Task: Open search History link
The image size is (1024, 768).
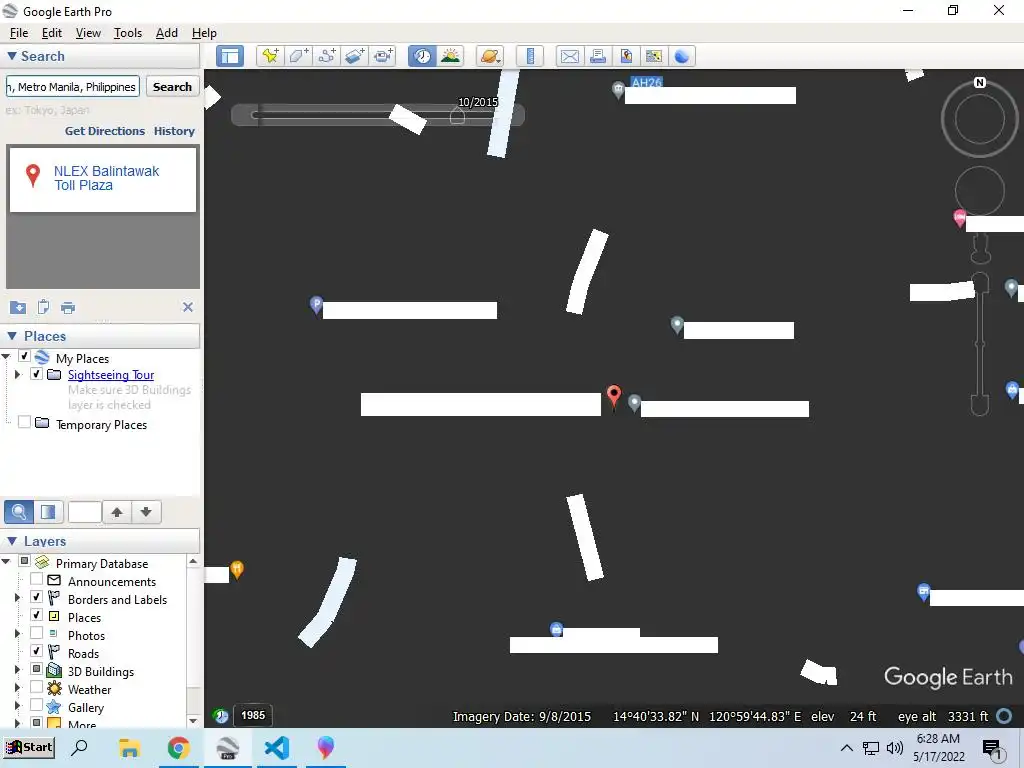Action: click(x=174, y=131)
